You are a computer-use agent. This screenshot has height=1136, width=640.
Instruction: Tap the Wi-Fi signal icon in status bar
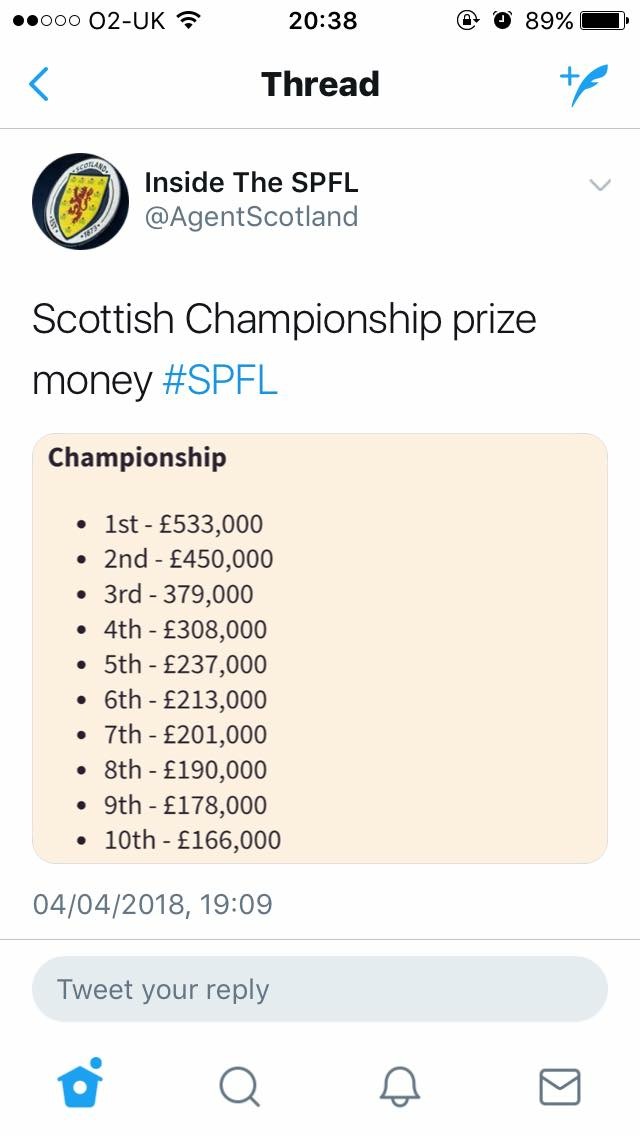[188, 20]
